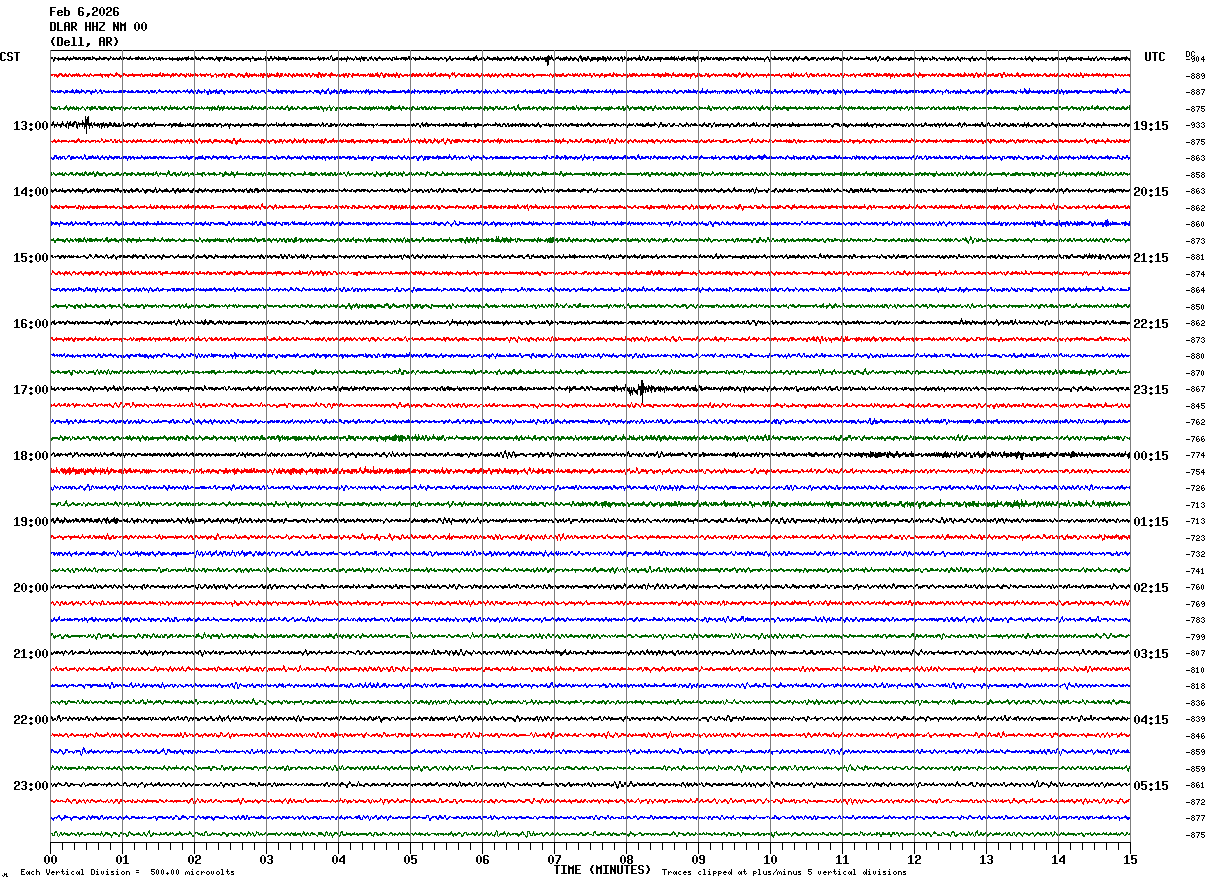The height and width of the screenshot is (886, 1210).
Task: Click the DC offset value -741
Action: tap(1195, 571)
